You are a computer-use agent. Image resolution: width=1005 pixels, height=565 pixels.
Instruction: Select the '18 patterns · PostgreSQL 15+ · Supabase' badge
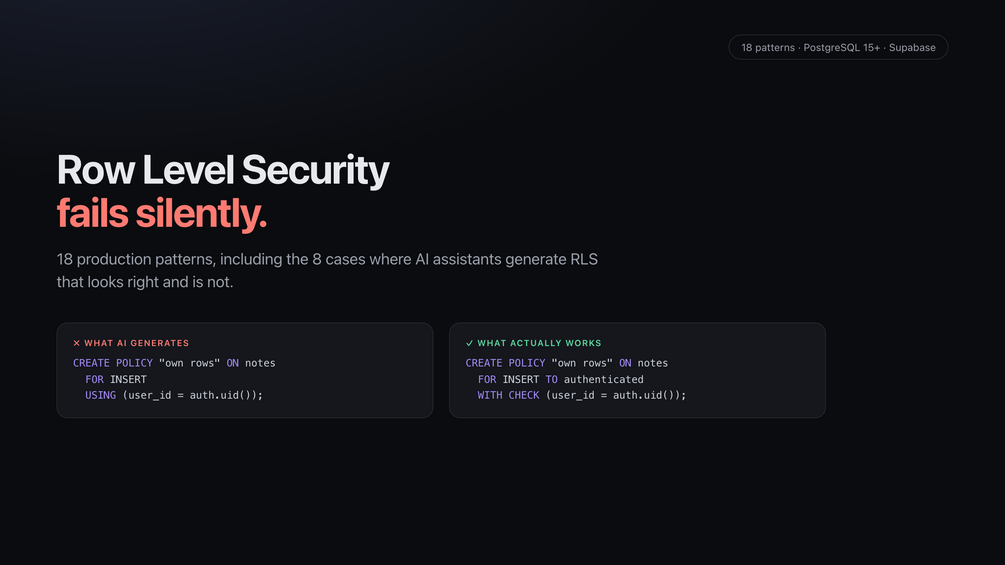(838, 47)
